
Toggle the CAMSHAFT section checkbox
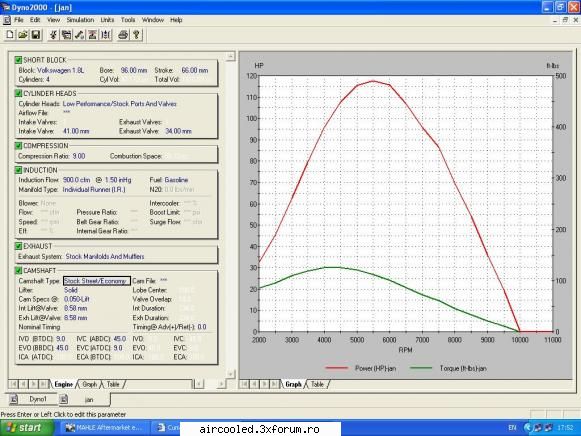pyautogui.click(x=18, y=270)
